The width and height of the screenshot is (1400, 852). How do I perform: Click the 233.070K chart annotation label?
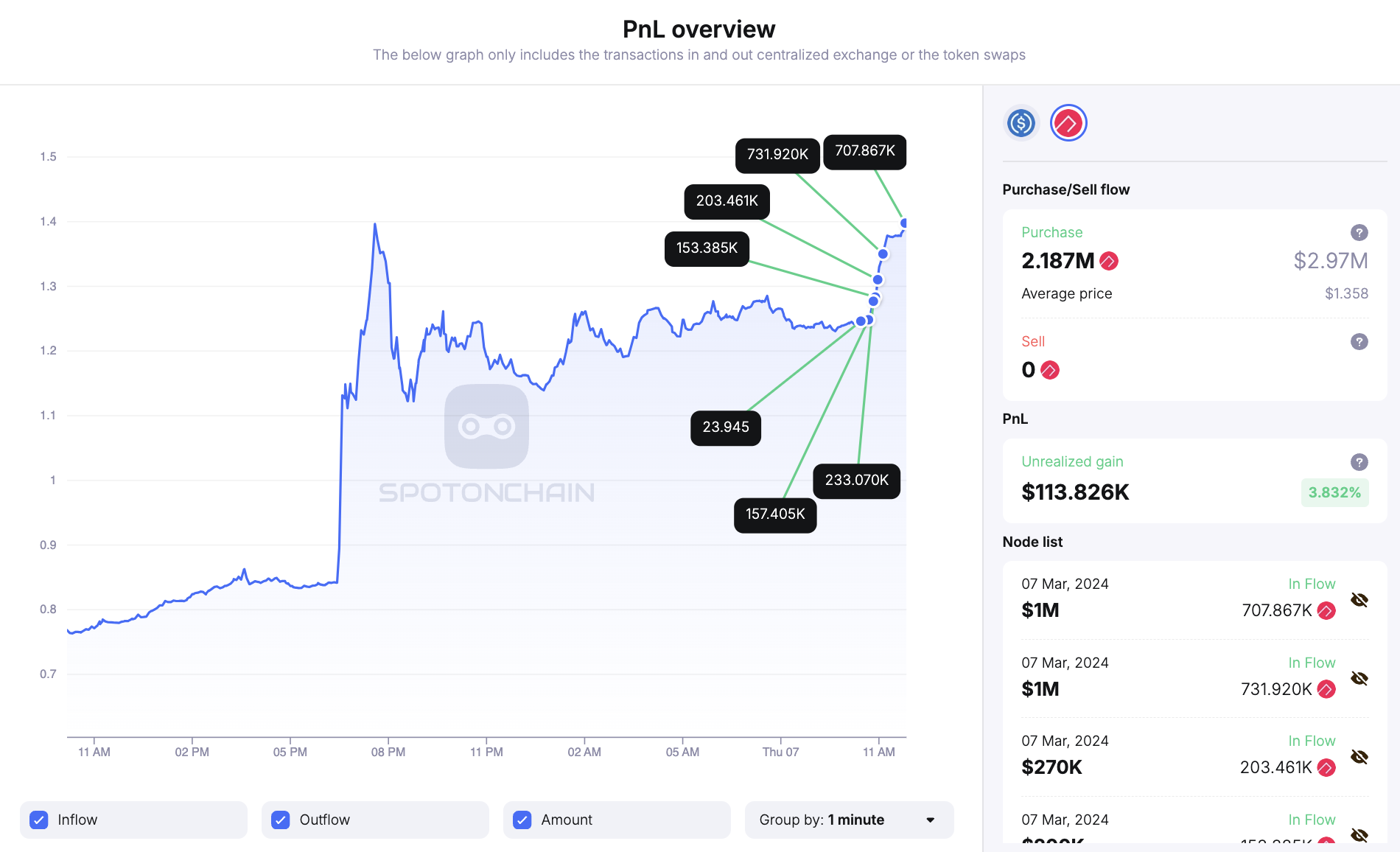[856, 481]
